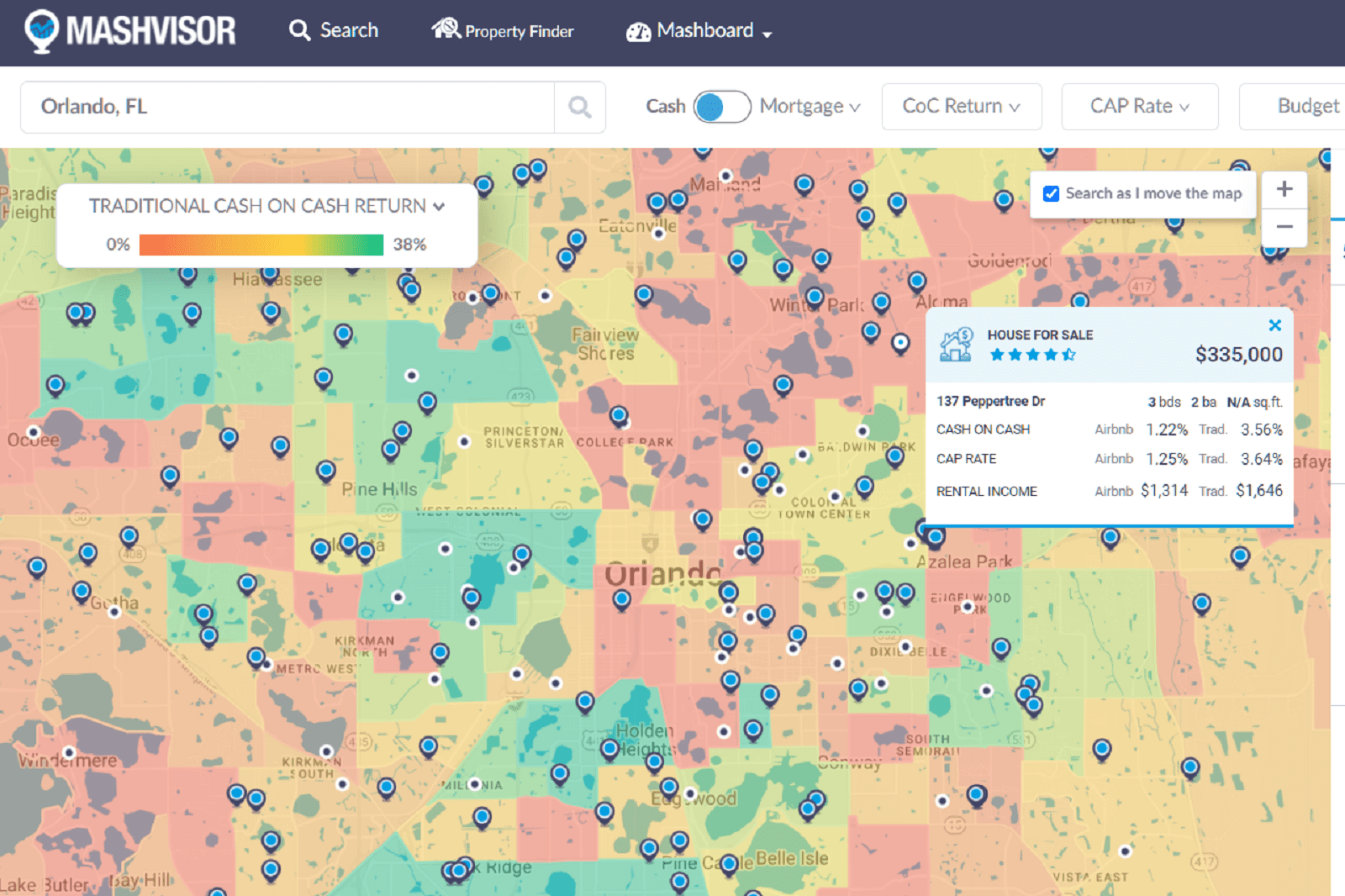Image resolution: width=1345 pixels, height=896 pixels.
Task: Click the Property Finder house icon
Action: point(446,29)
